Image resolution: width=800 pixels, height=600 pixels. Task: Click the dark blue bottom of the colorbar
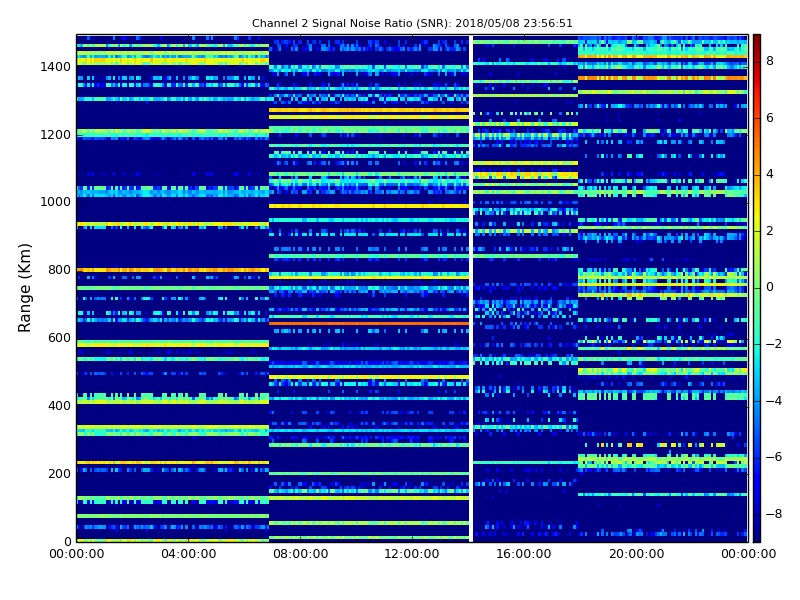pyautogui.click(x=757, y=533)
